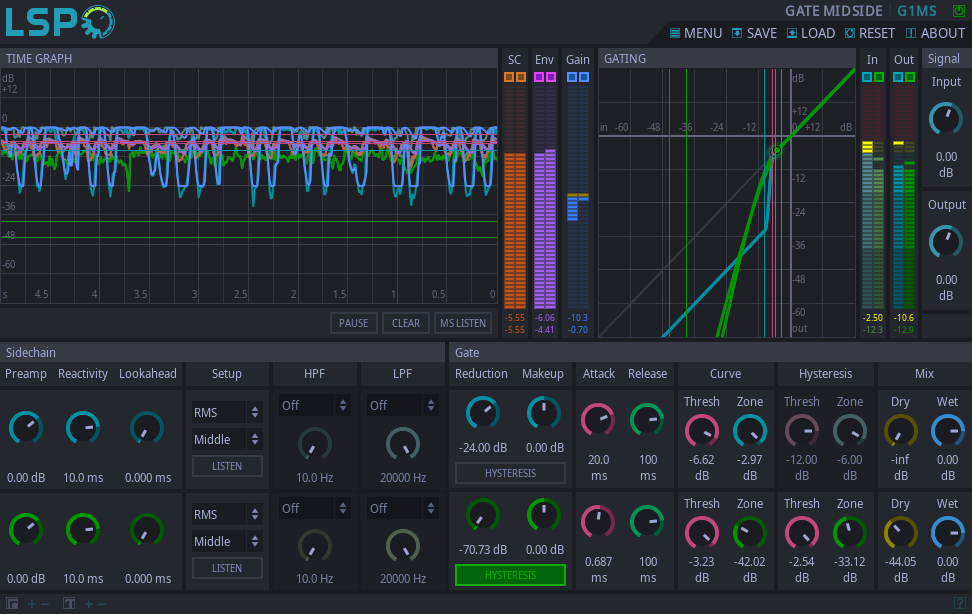The image size is (972, 614).
Task: Click the TIME GRAPH waveform display
Action: [249, 185]
